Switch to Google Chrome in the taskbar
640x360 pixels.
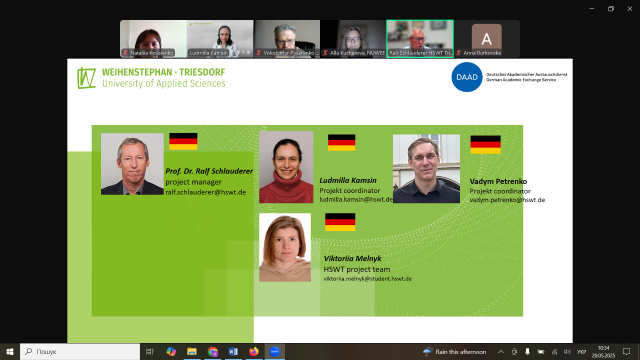pyautogui.click(x=213, y=351)
